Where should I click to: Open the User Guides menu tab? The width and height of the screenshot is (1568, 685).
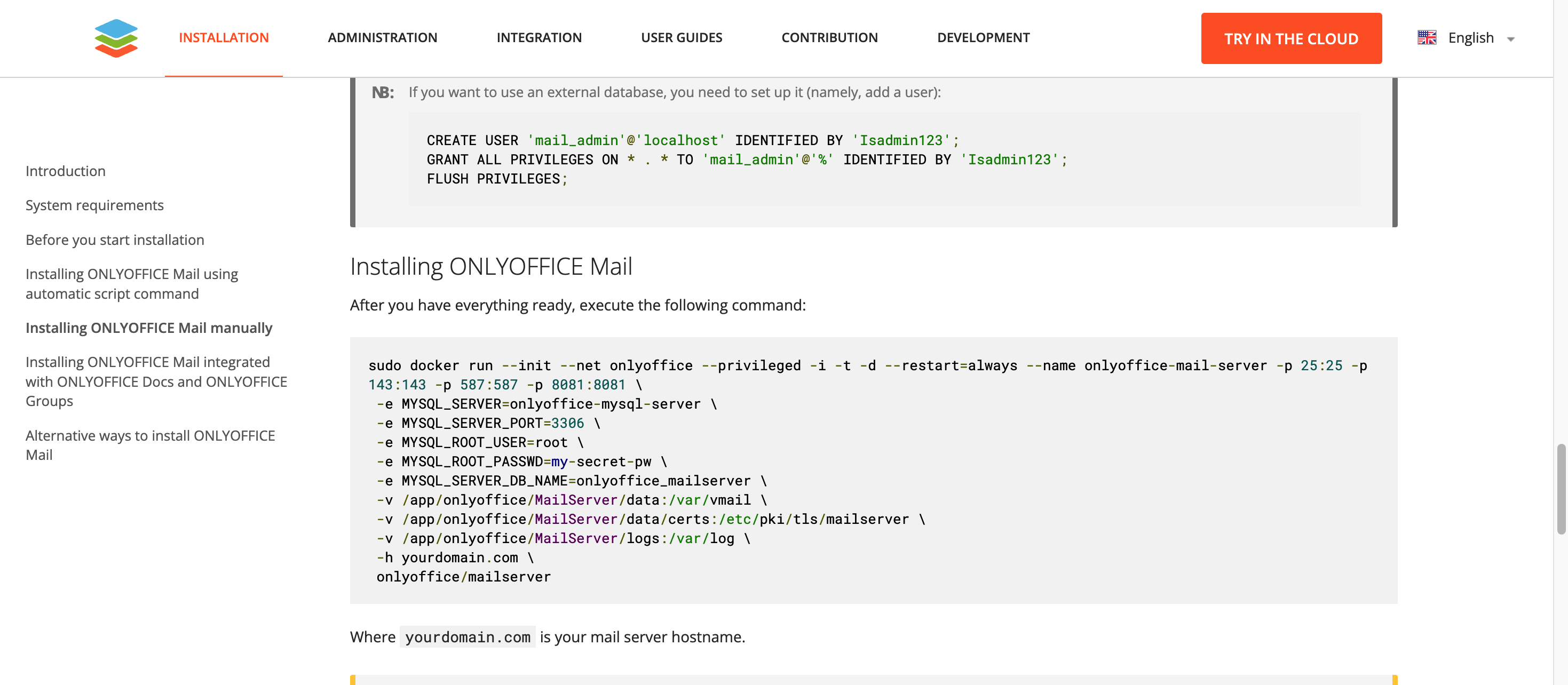click(x=681, y=38)
